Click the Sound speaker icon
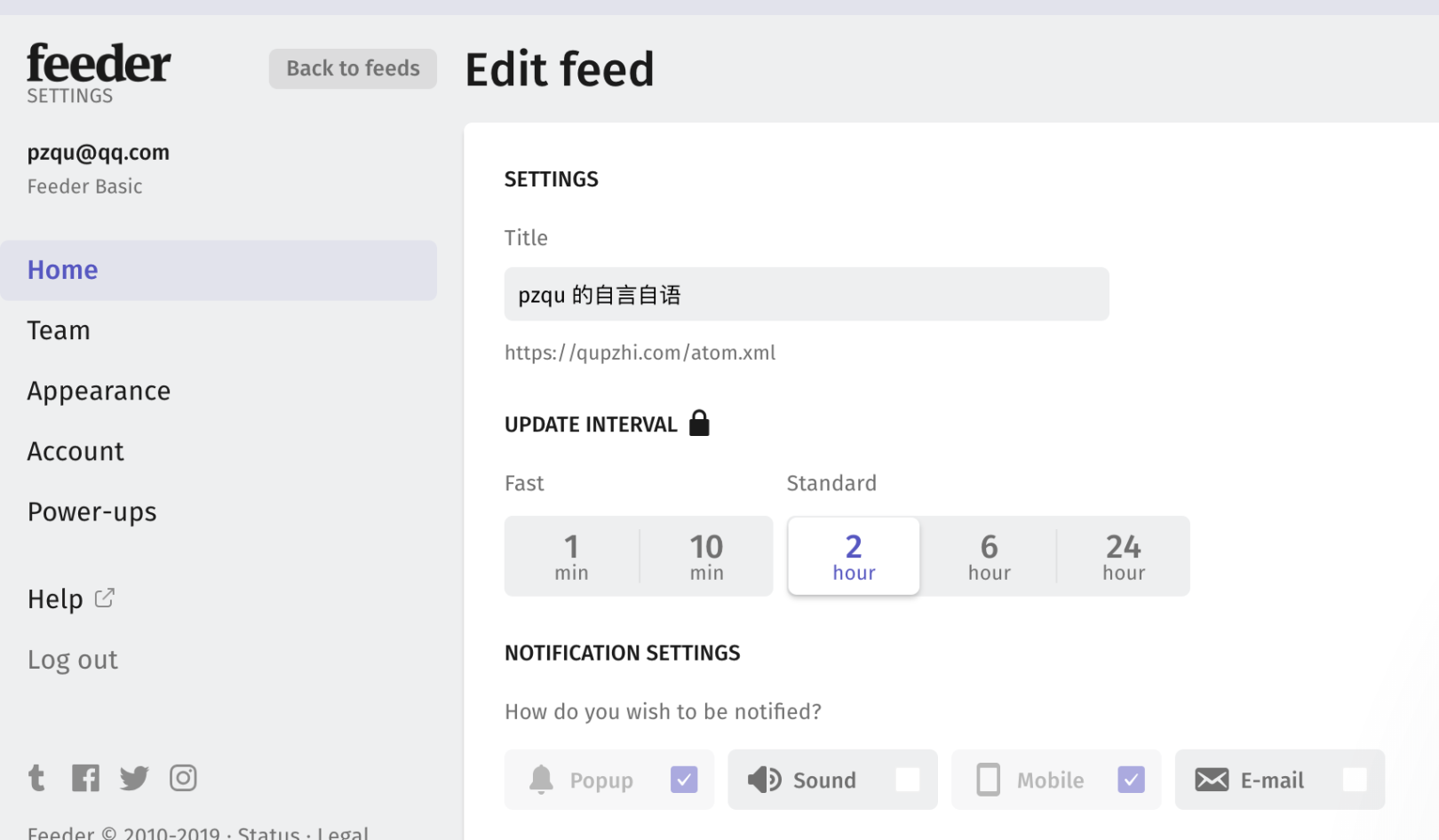Image resolution: width=1439 pixels, height=840 pixels. click(x=764, y=780)
